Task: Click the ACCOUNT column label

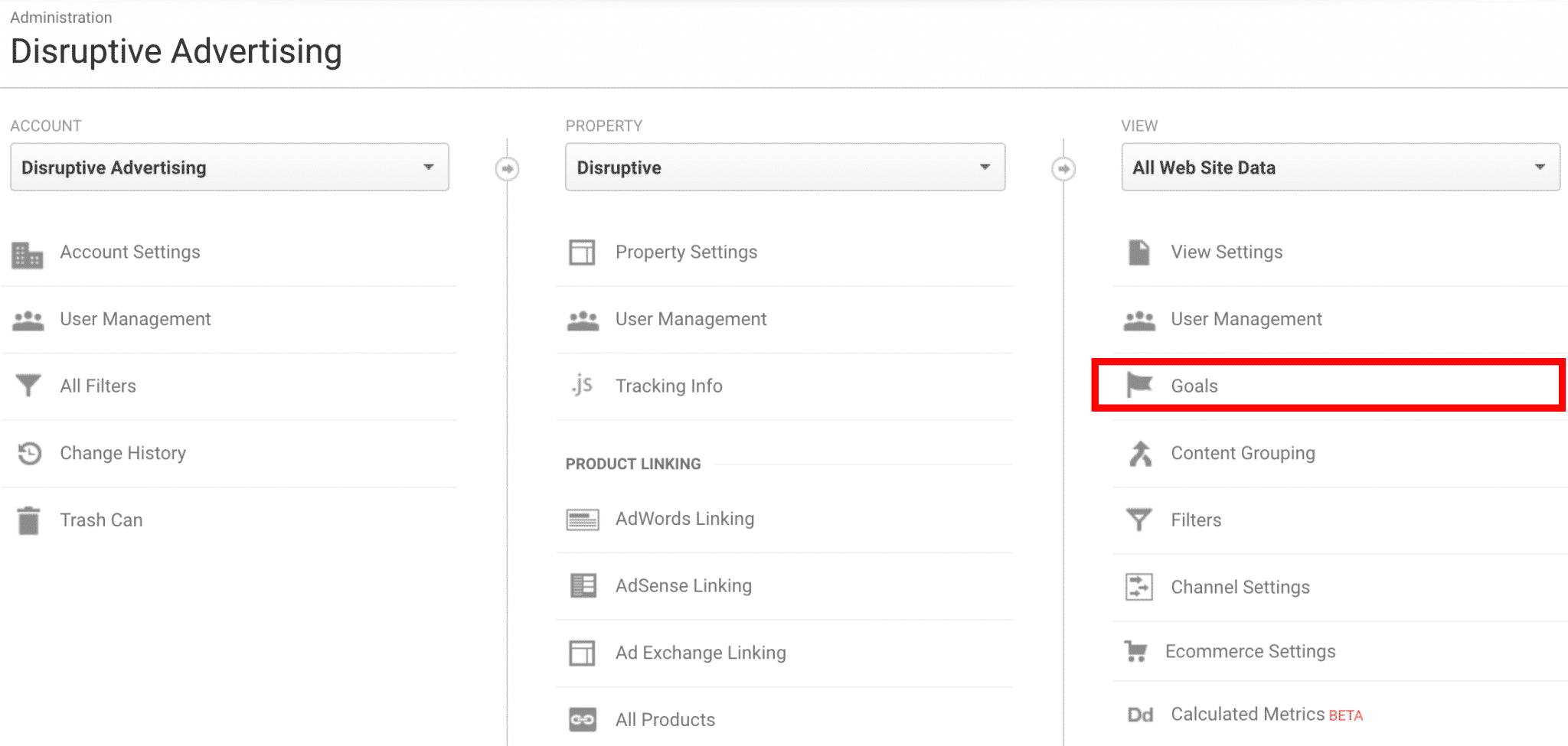Action: coord(46,125)
